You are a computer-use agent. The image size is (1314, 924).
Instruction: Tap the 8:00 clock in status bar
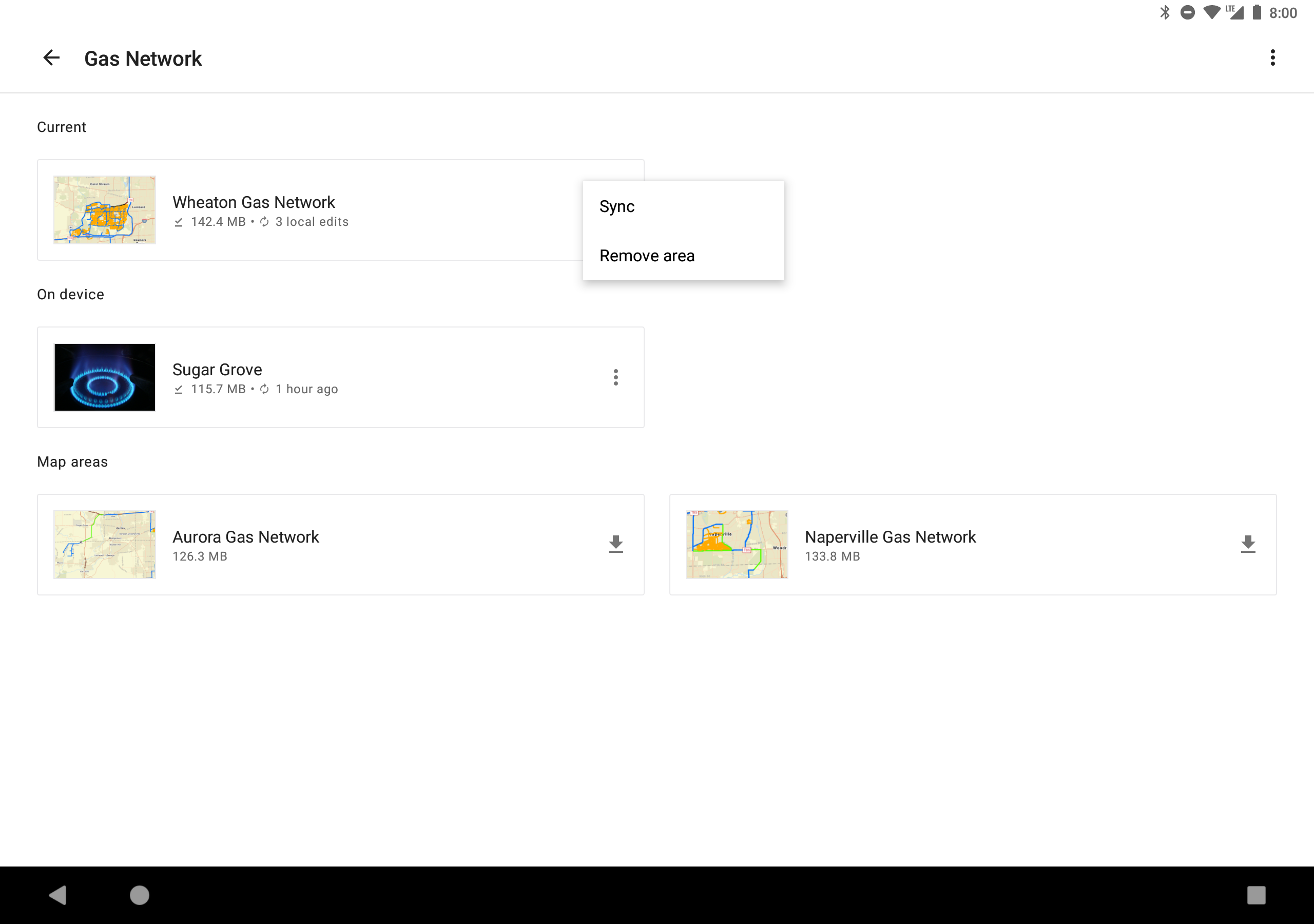[x=1283, y=13]
